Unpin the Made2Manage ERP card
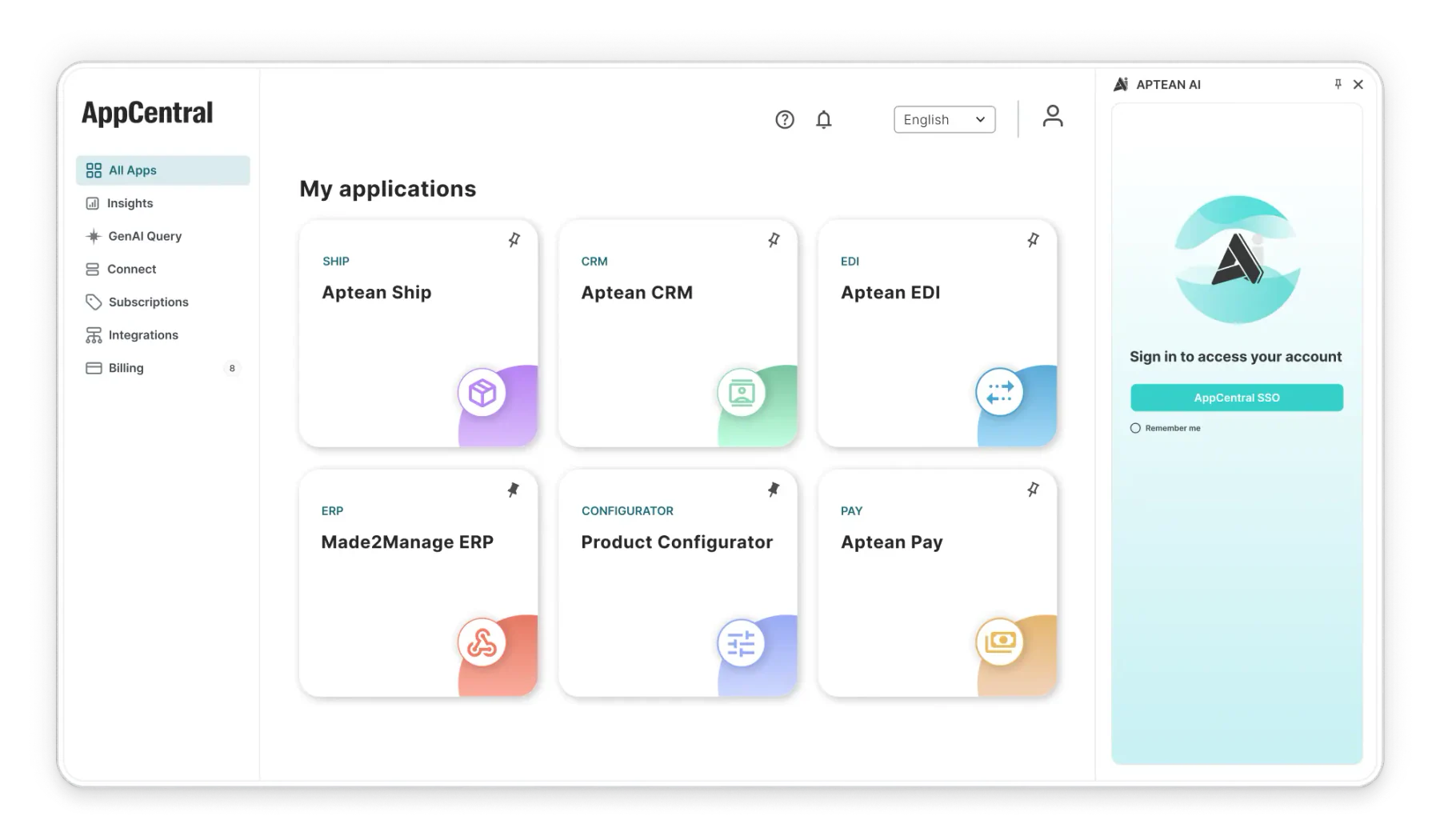This screenshot has width=1440, height=840. 514,489
